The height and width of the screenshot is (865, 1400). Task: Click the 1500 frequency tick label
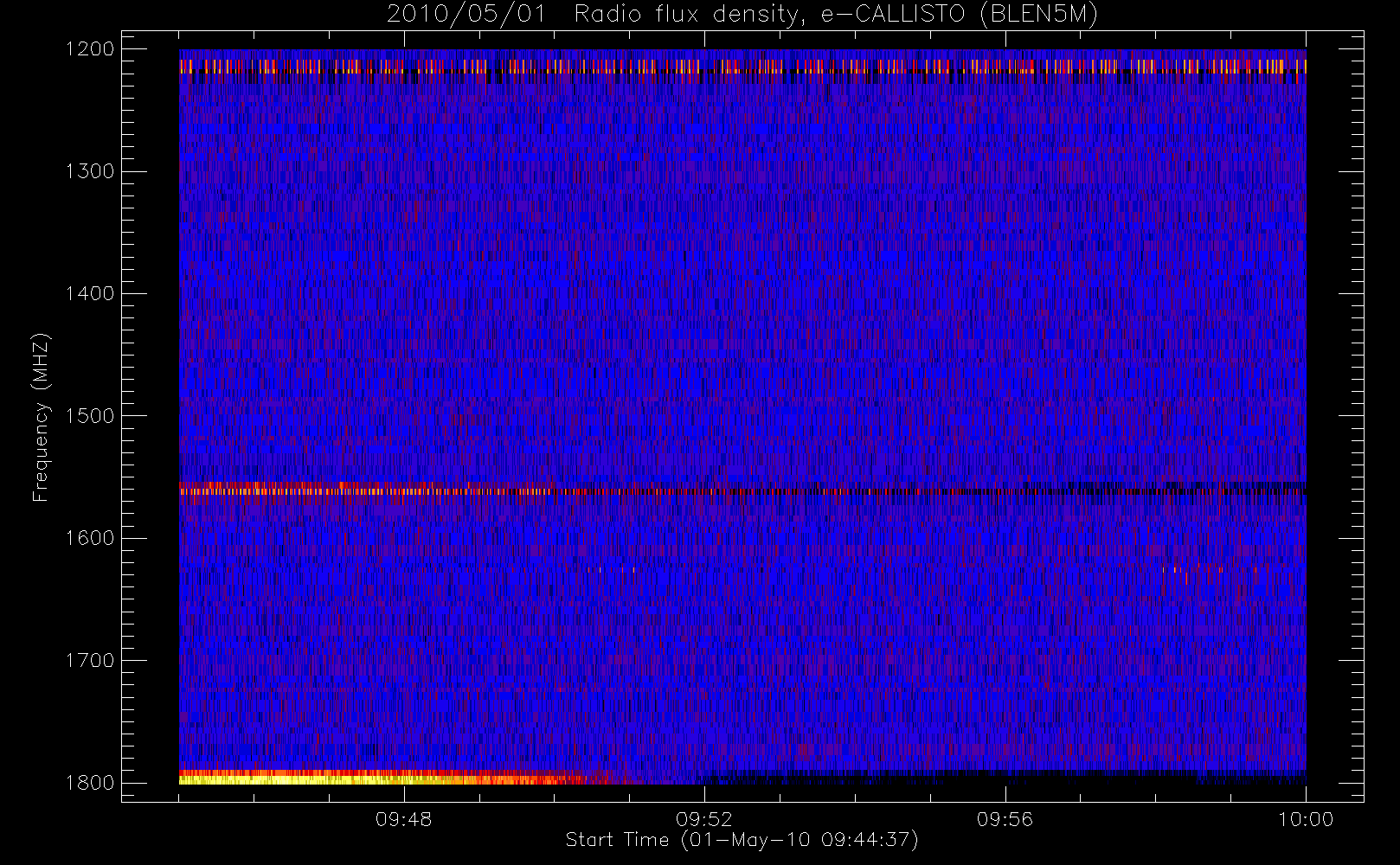(x=91, y=416)
